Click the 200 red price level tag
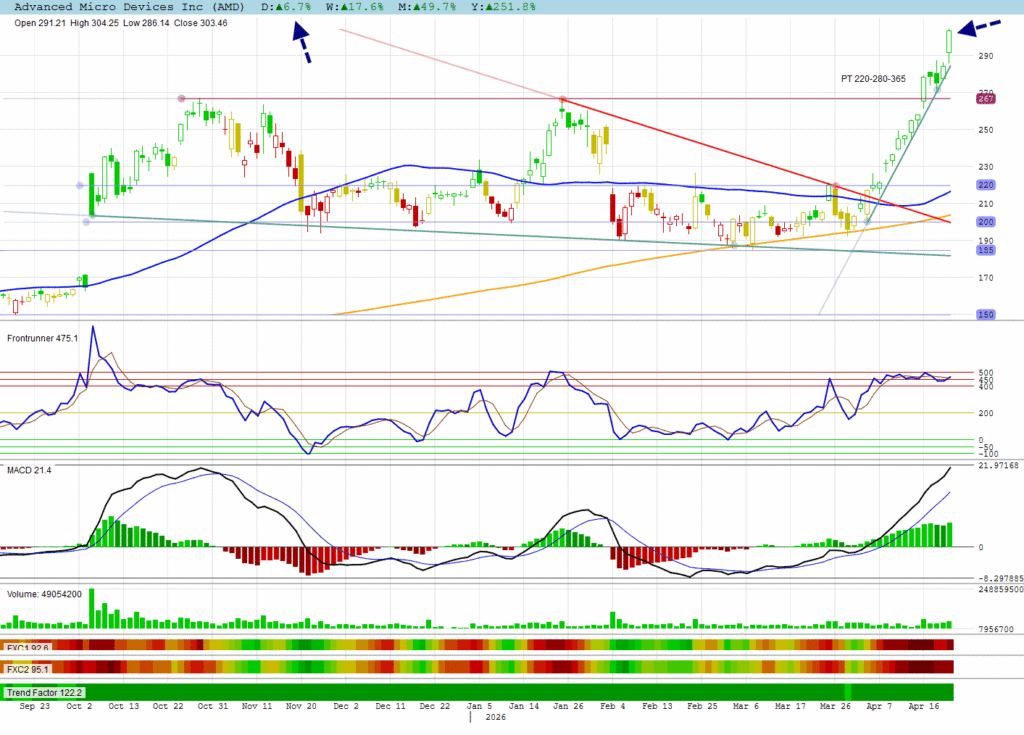This screenshot has height=735, width=1024. 985,222
